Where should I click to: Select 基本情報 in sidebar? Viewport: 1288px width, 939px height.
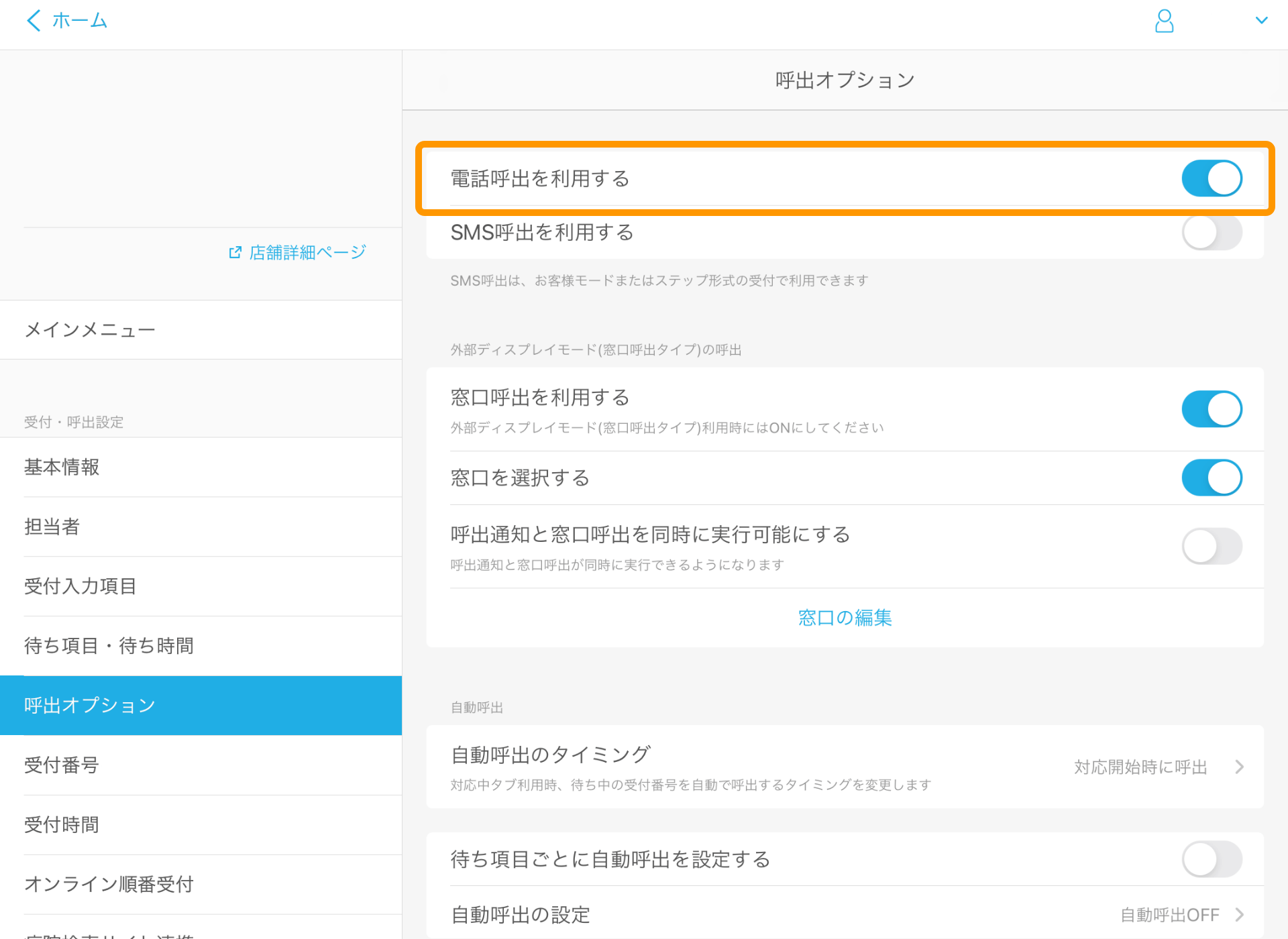click(x=201, y=467)
